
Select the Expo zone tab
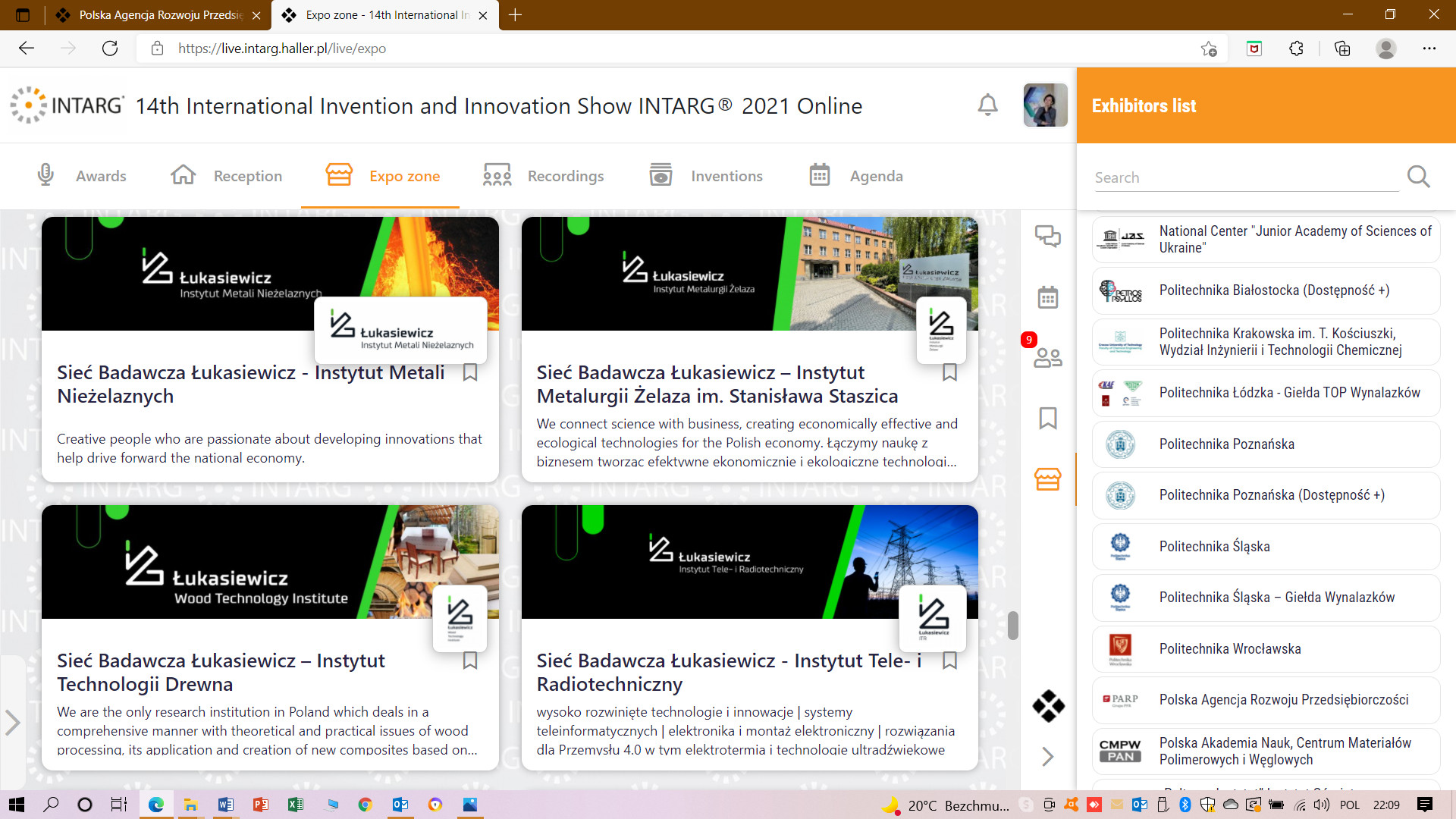[x=382, y=176]
